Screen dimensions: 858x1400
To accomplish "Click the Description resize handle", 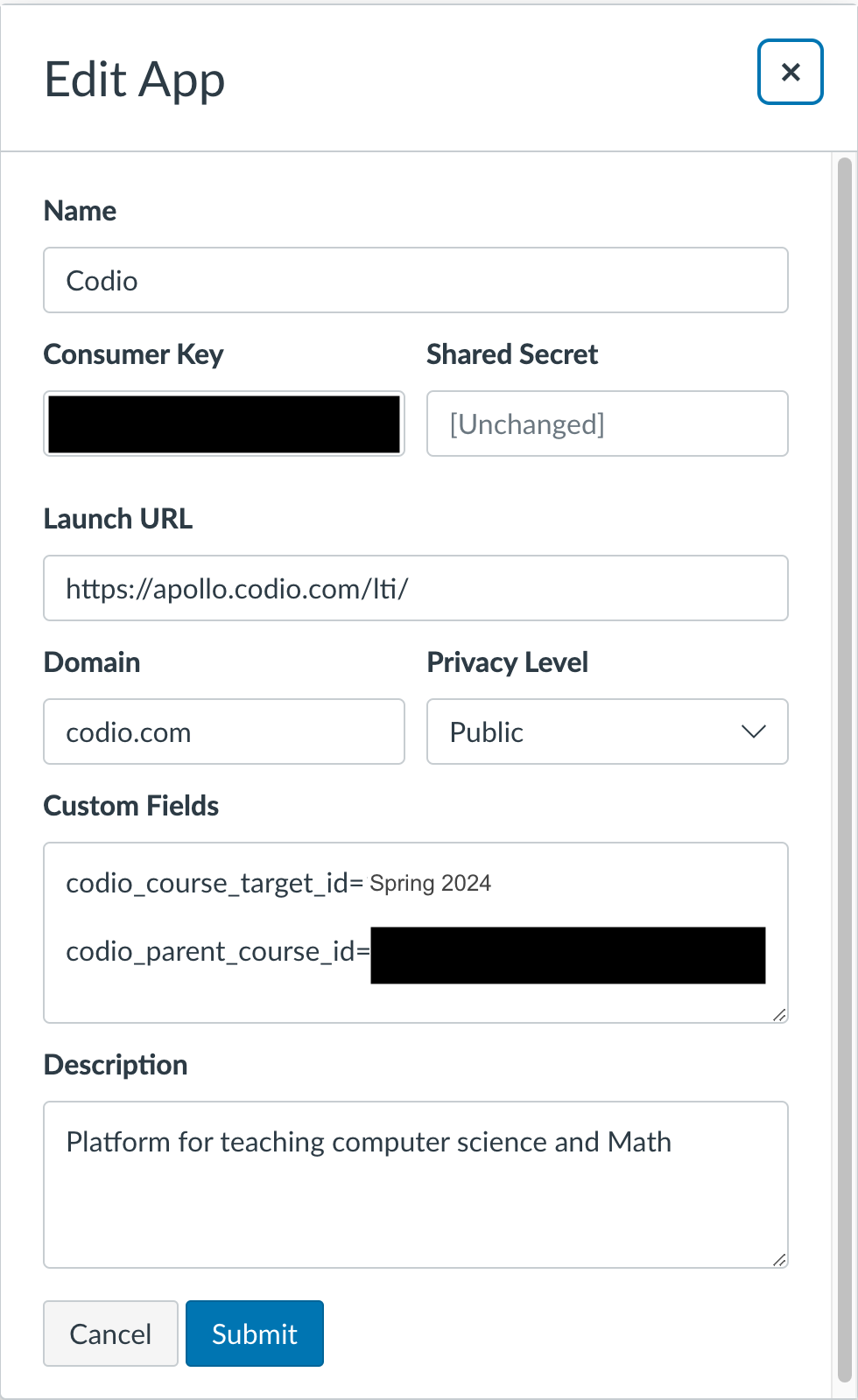I will pyautogui.click(x=779, y=1259).
